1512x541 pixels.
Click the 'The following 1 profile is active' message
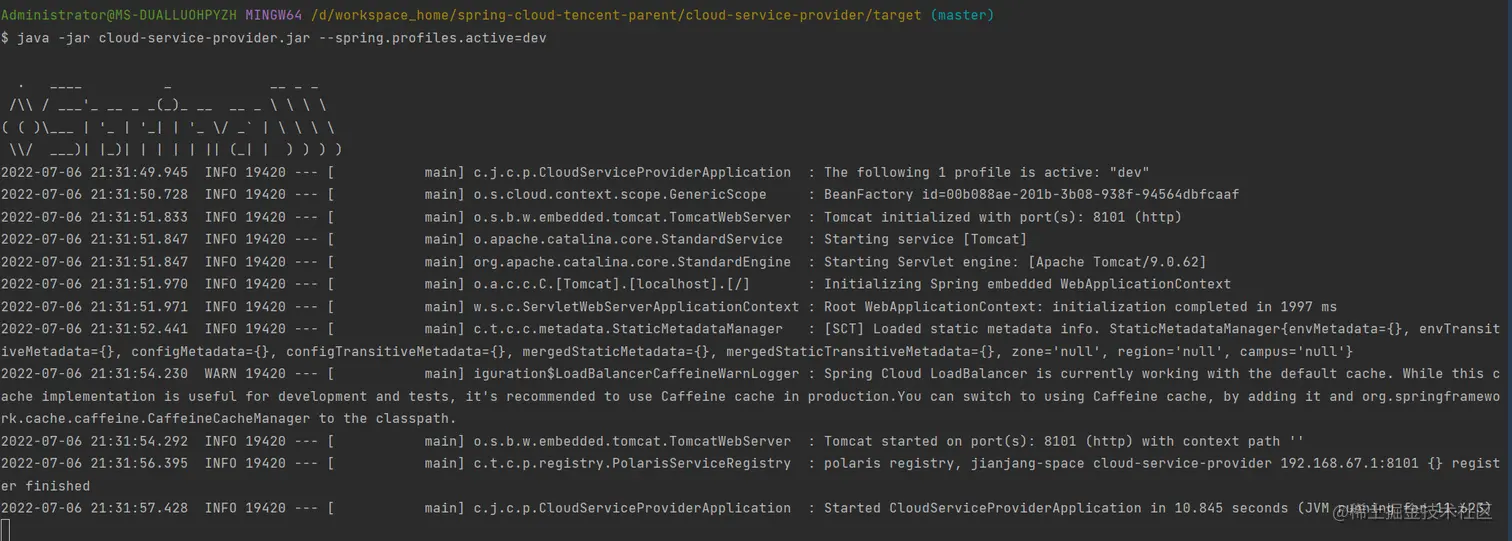(x=986, y=172)
